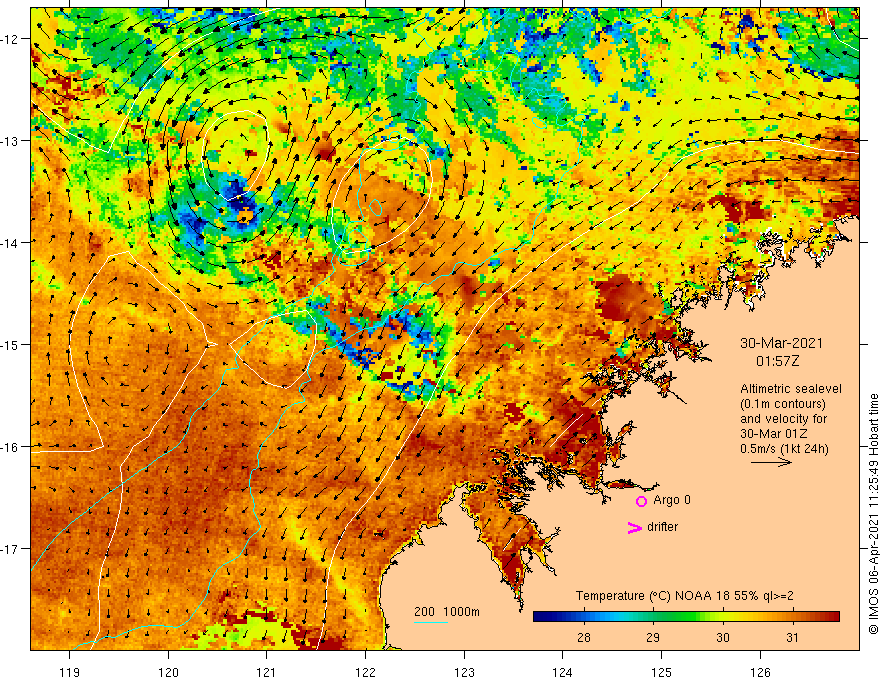Viewport: 880px width, 680px height.
Task: Click the latitude axis label -12
Action: point(10,39)
